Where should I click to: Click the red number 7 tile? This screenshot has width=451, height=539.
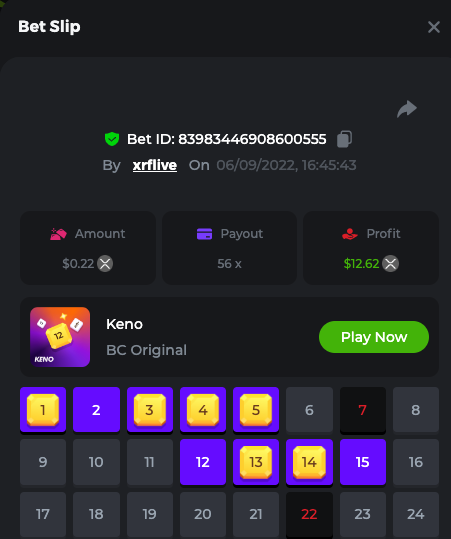tap(363, 410)
